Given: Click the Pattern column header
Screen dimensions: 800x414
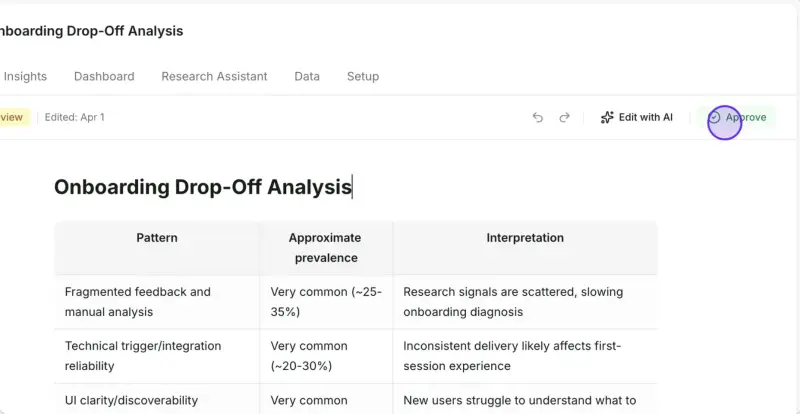Looking at the screenshot, I should 157,238.
